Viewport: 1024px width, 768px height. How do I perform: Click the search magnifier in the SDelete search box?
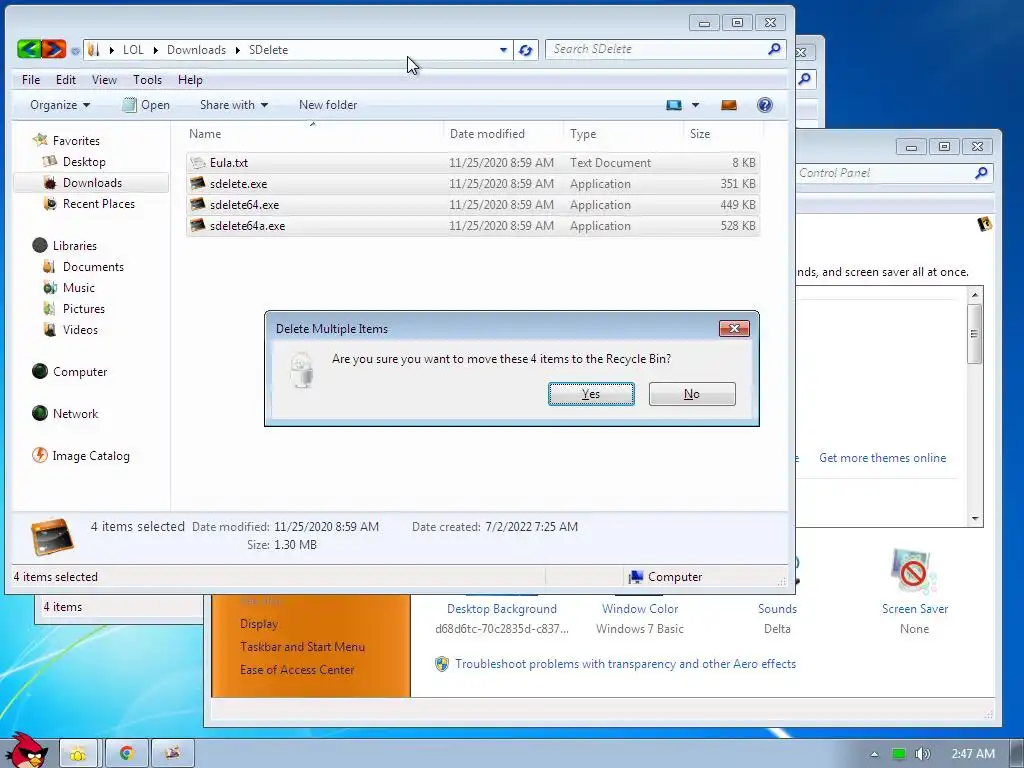(x=774, y=49)
